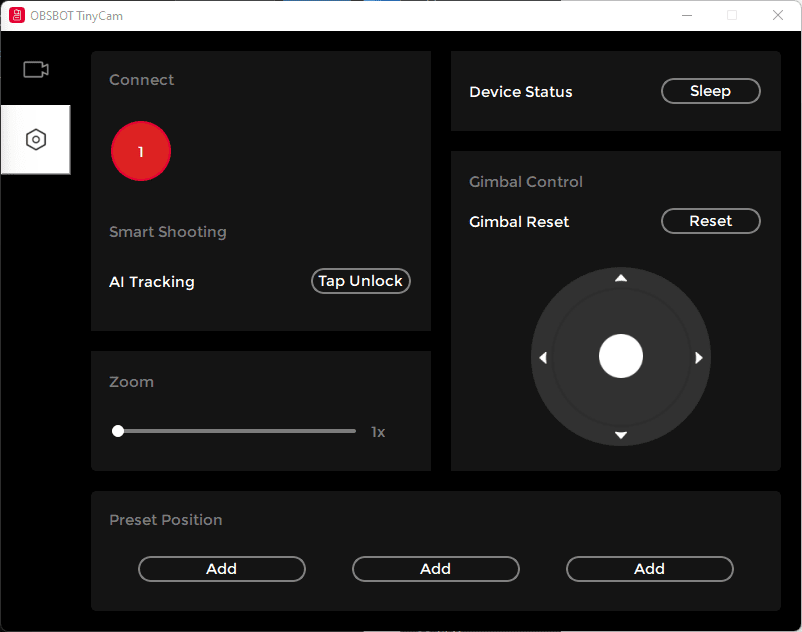The width and height of the screenshot is (802, 632).
Task: Click the middle of the Zoom slider track
Action: [x=237, y=431]
